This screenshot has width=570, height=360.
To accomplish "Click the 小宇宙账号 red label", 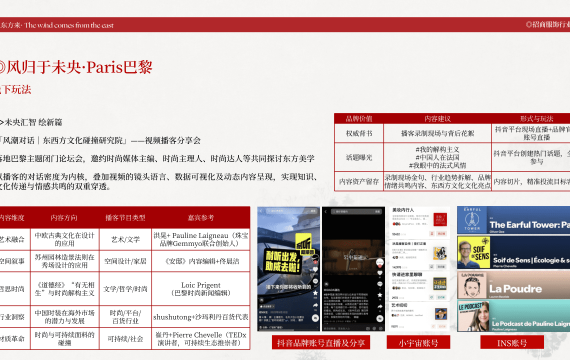I will tap(418, 343).
